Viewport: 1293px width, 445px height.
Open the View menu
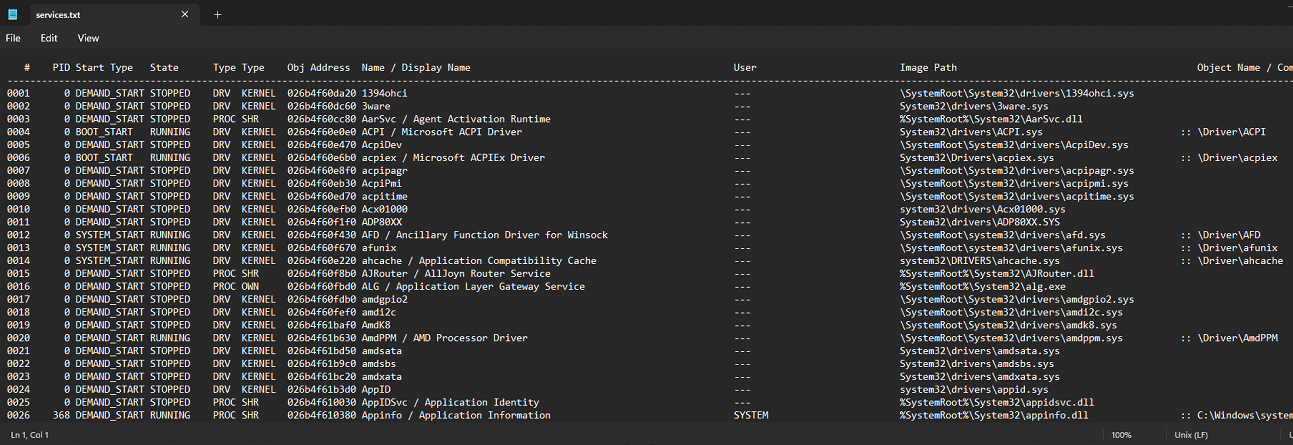click(x=88, y=38)
